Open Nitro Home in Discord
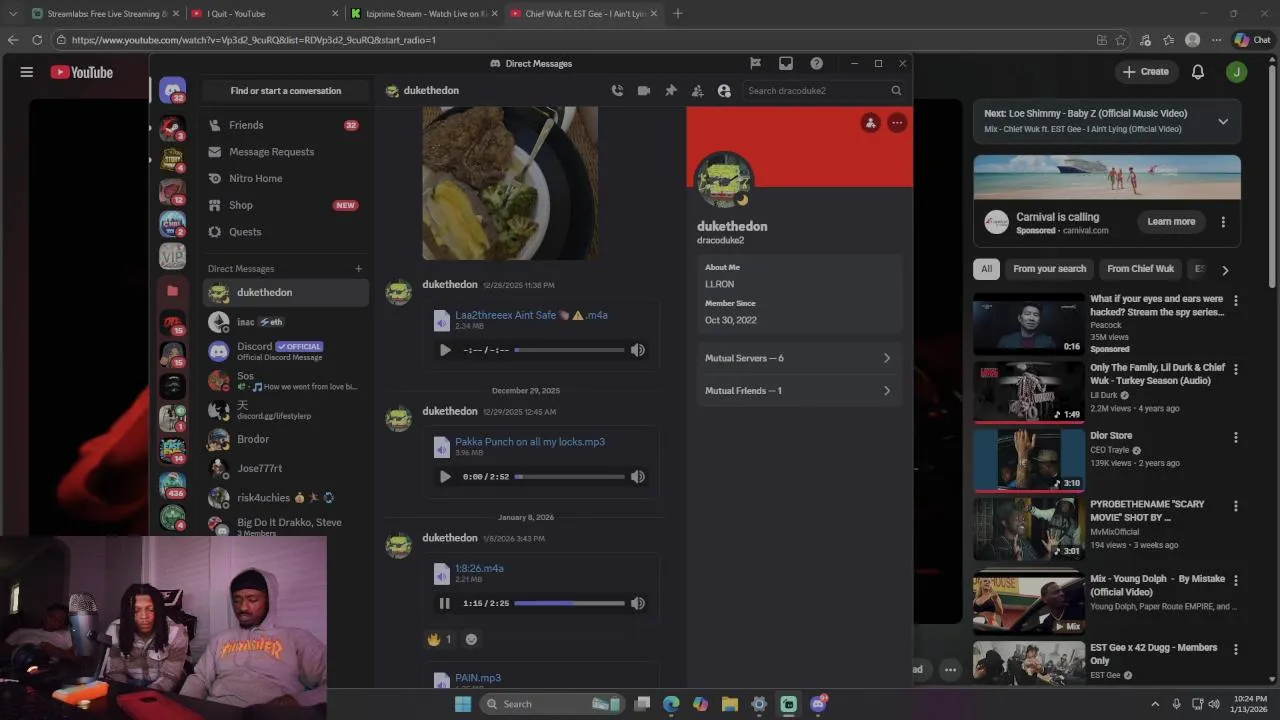 pos(285,178)
